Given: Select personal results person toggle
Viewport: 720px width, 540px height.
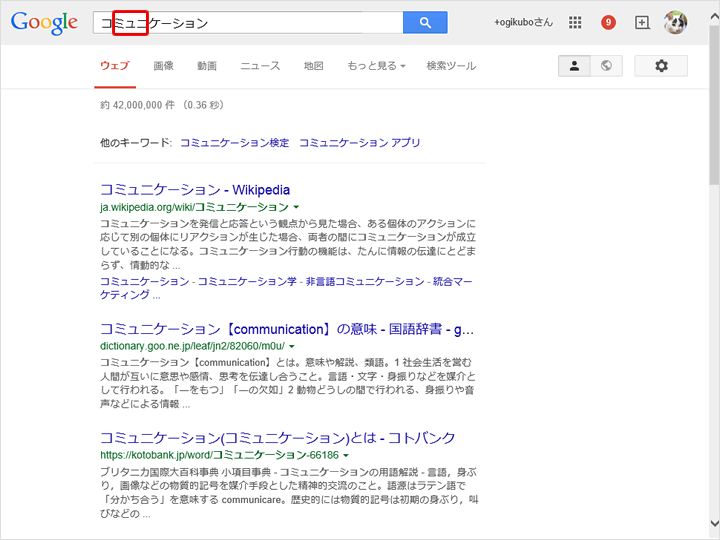Looking at the screenshot, I should [574, 66].
